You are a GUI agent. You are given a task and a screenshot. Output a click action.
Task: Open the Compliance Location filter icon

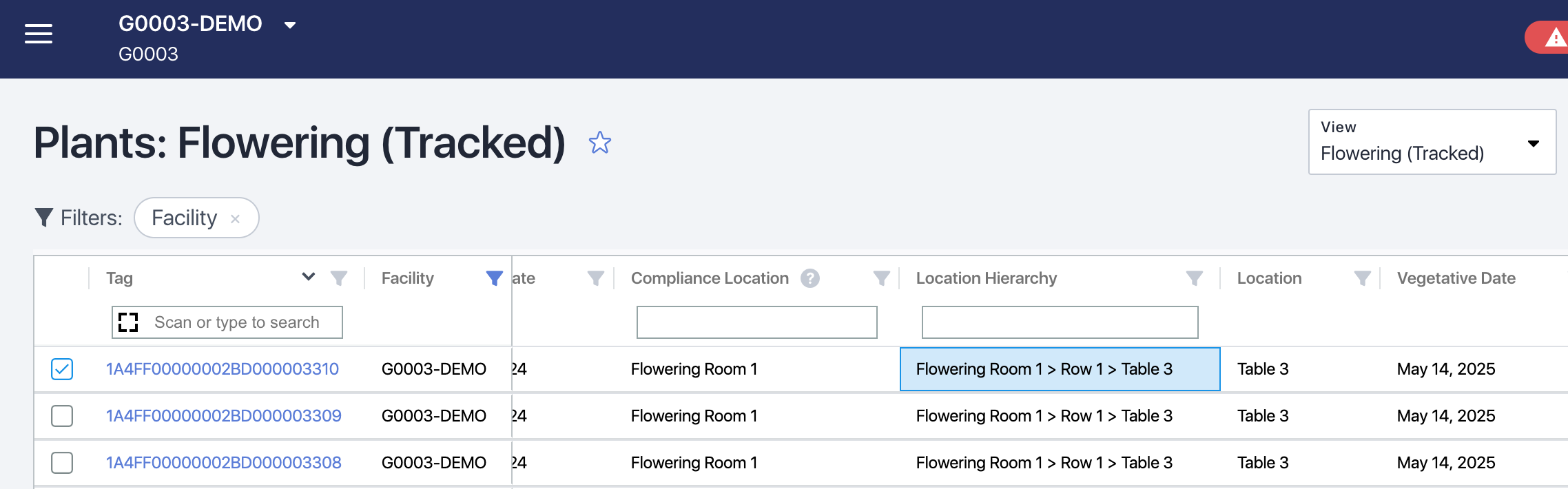pos(881,278)
